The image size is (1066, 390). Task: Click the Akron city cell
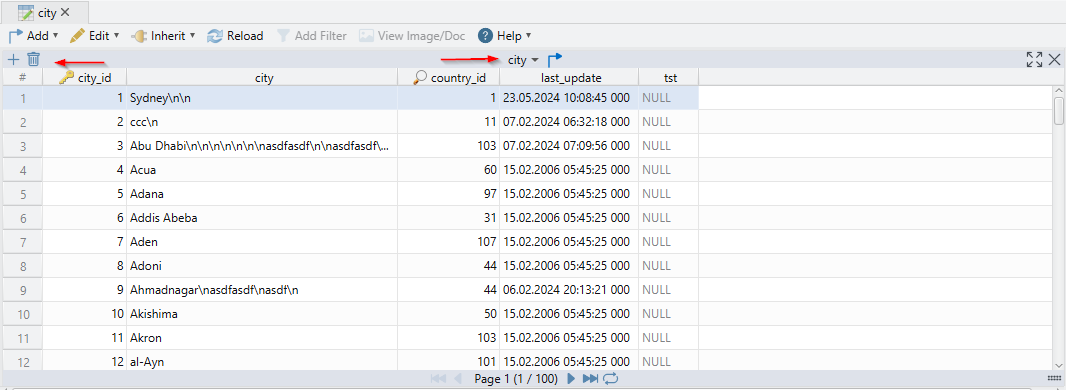click(262, 338)
